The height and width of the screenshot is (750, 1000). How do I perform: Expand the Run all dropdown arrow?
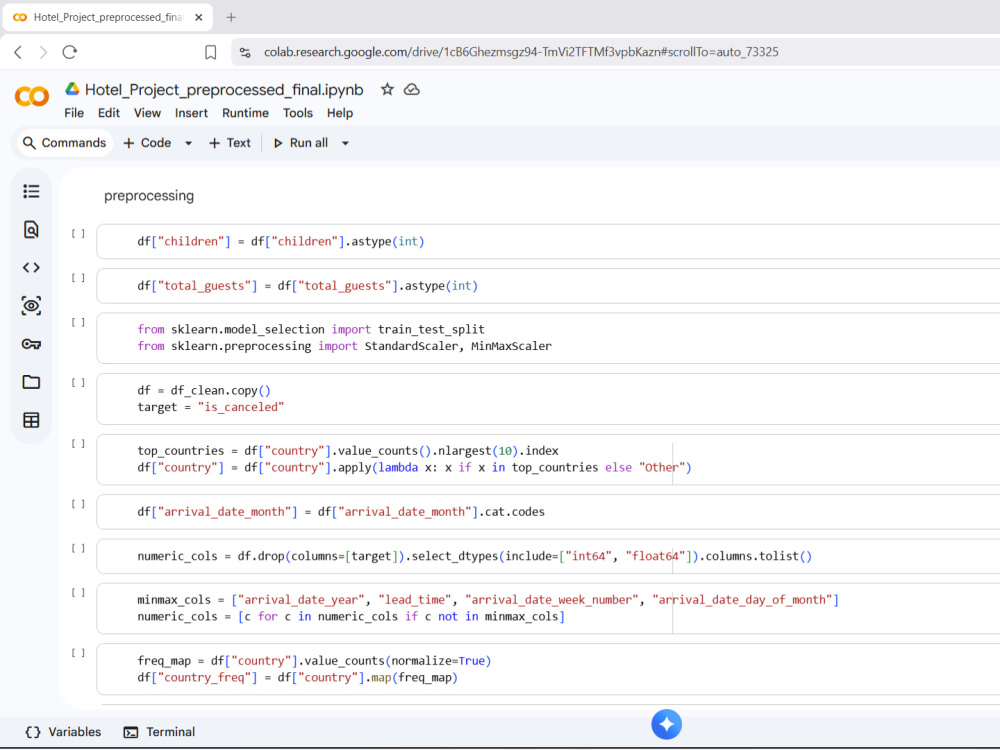coord(345,143)
